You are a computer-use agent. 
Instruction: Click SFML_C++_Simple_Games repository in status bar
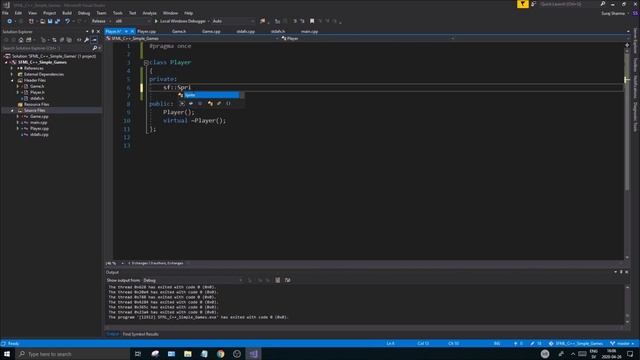click(x=576, y=344)
